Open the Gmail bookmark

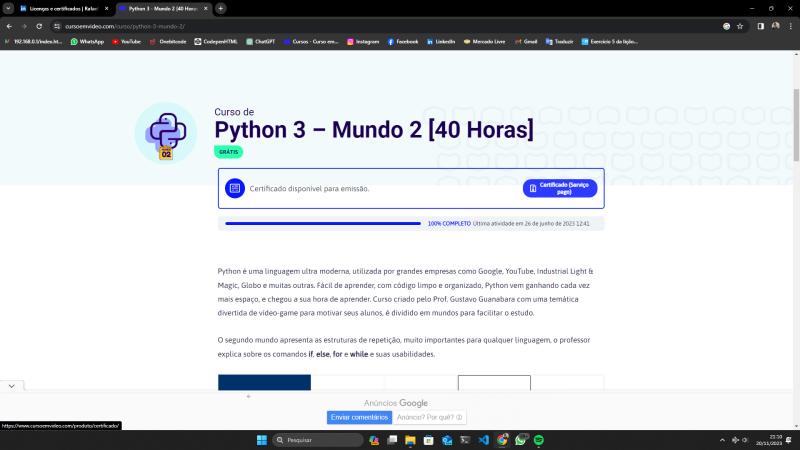(x=526, y=42)
